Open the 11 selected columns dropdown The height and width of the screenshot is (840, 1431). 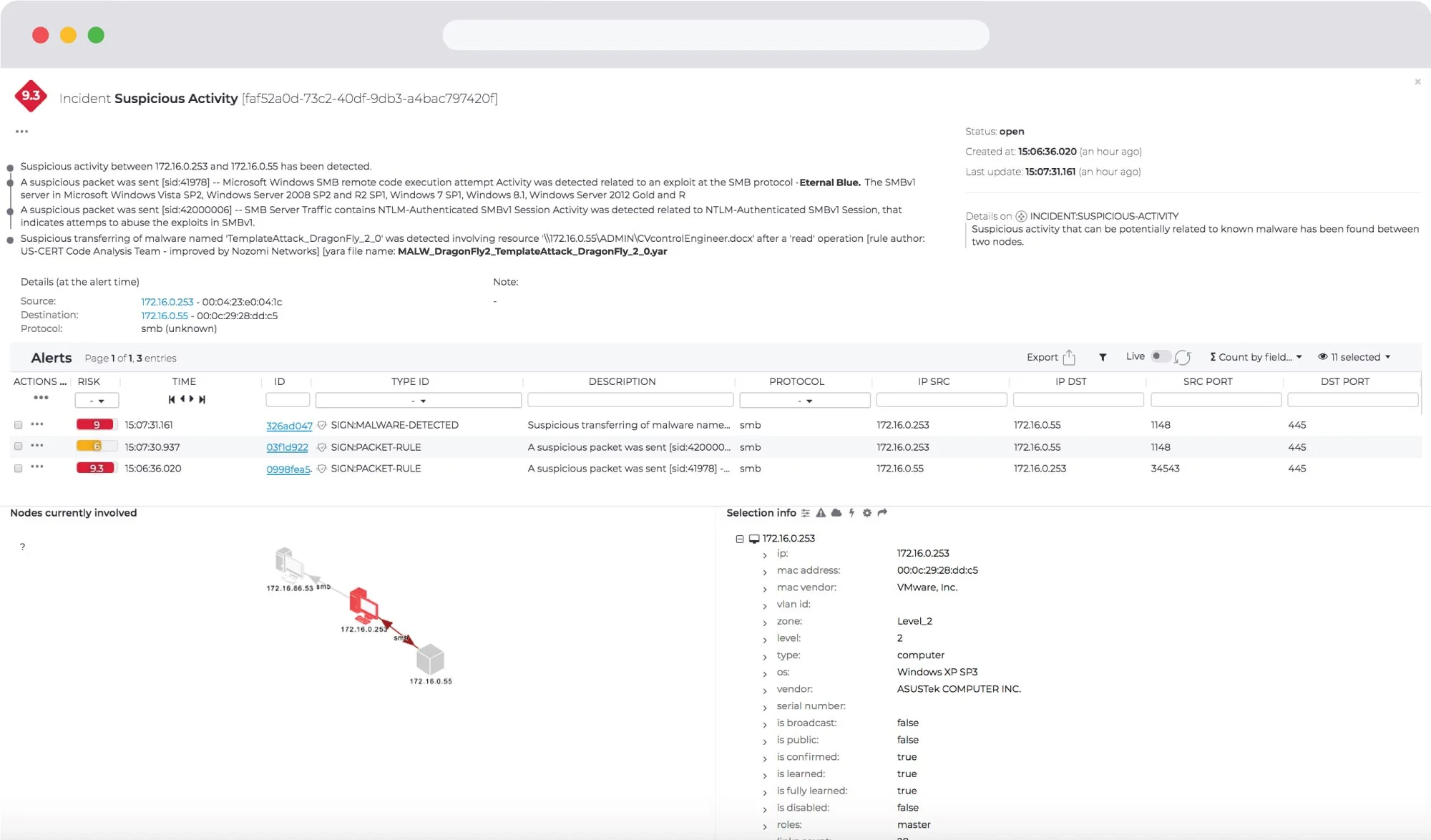pos(1354,357)
